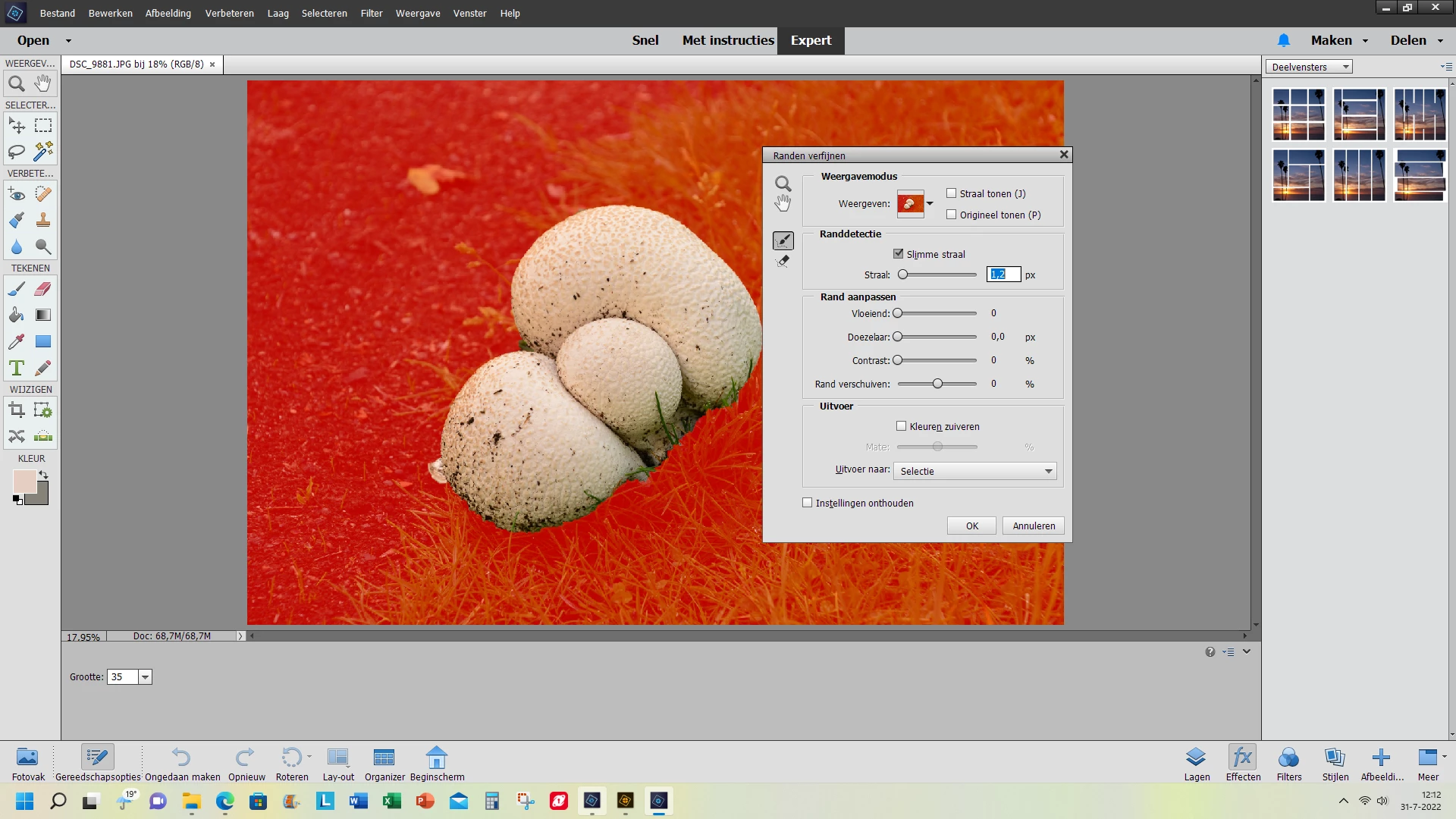
Task: Select the Lasso tool in toolbox
Action: coord(16,152)
